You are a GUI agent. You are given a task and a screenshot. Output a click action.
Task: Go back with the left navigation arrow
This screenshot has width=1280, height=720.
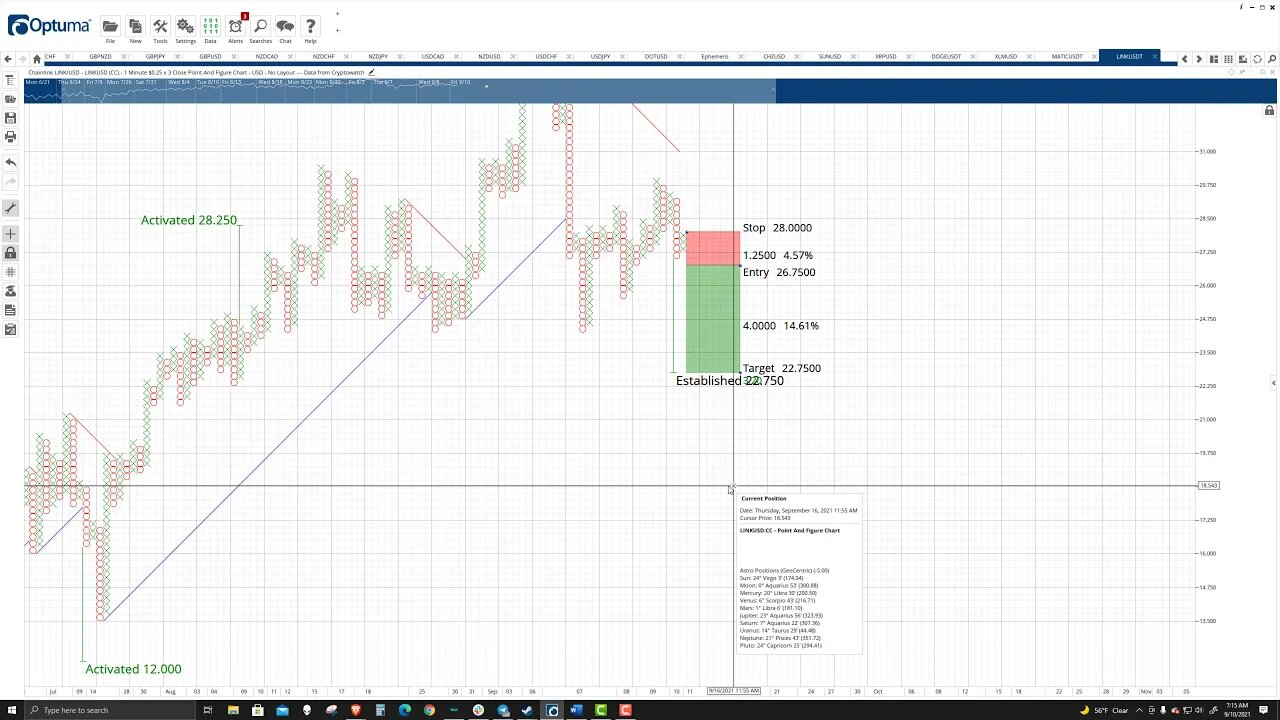[9, 58]
